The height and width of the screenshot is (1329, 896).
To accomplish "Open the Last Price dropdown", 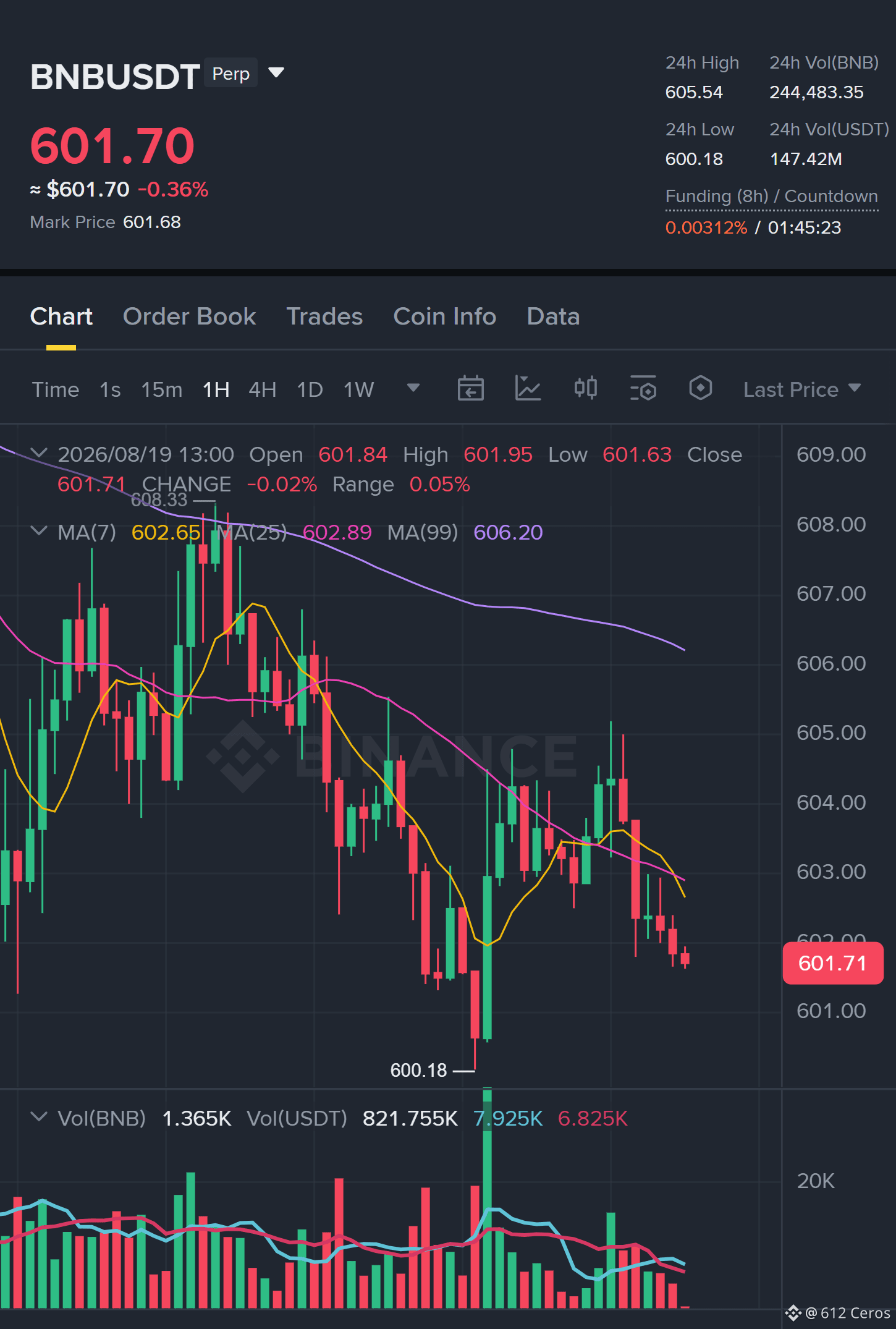I will click(801, 389).
